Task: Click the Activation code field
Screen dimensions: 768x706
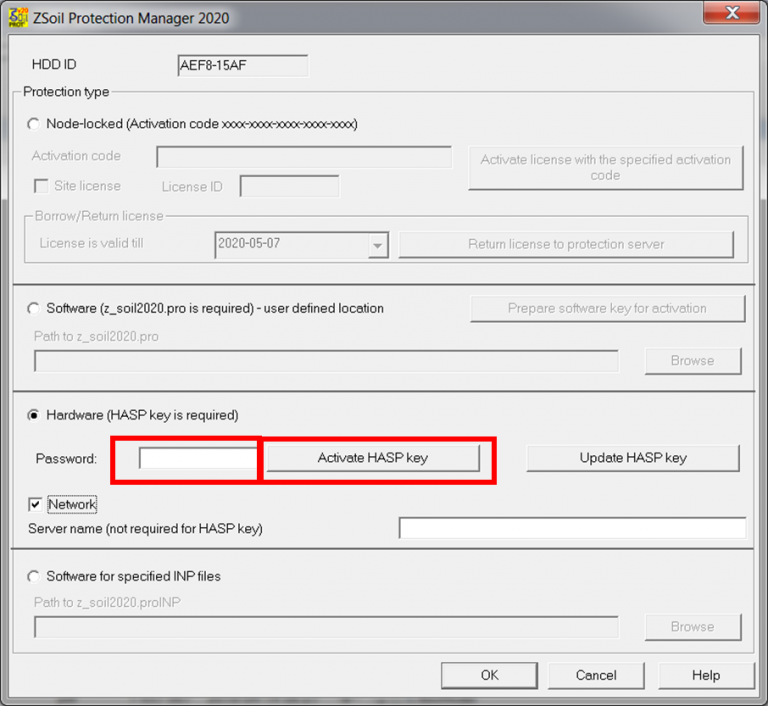Action: point(304,157)
